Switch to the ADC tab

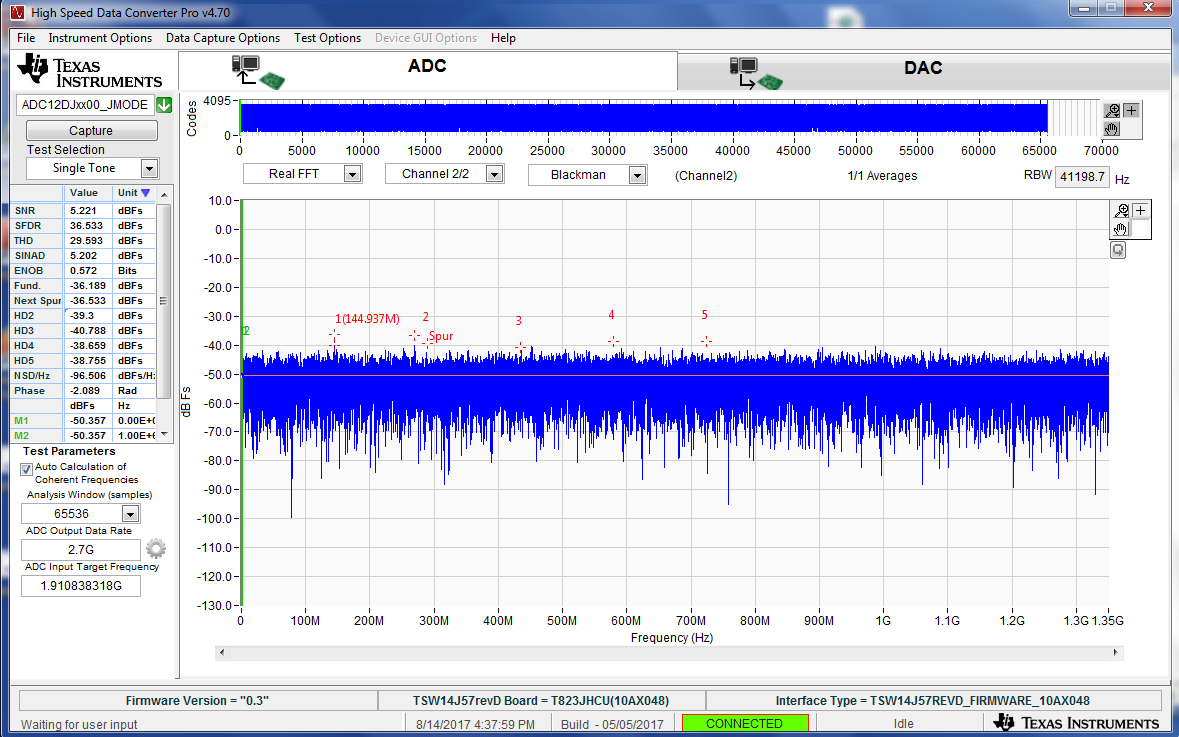[x=428, y=71]
